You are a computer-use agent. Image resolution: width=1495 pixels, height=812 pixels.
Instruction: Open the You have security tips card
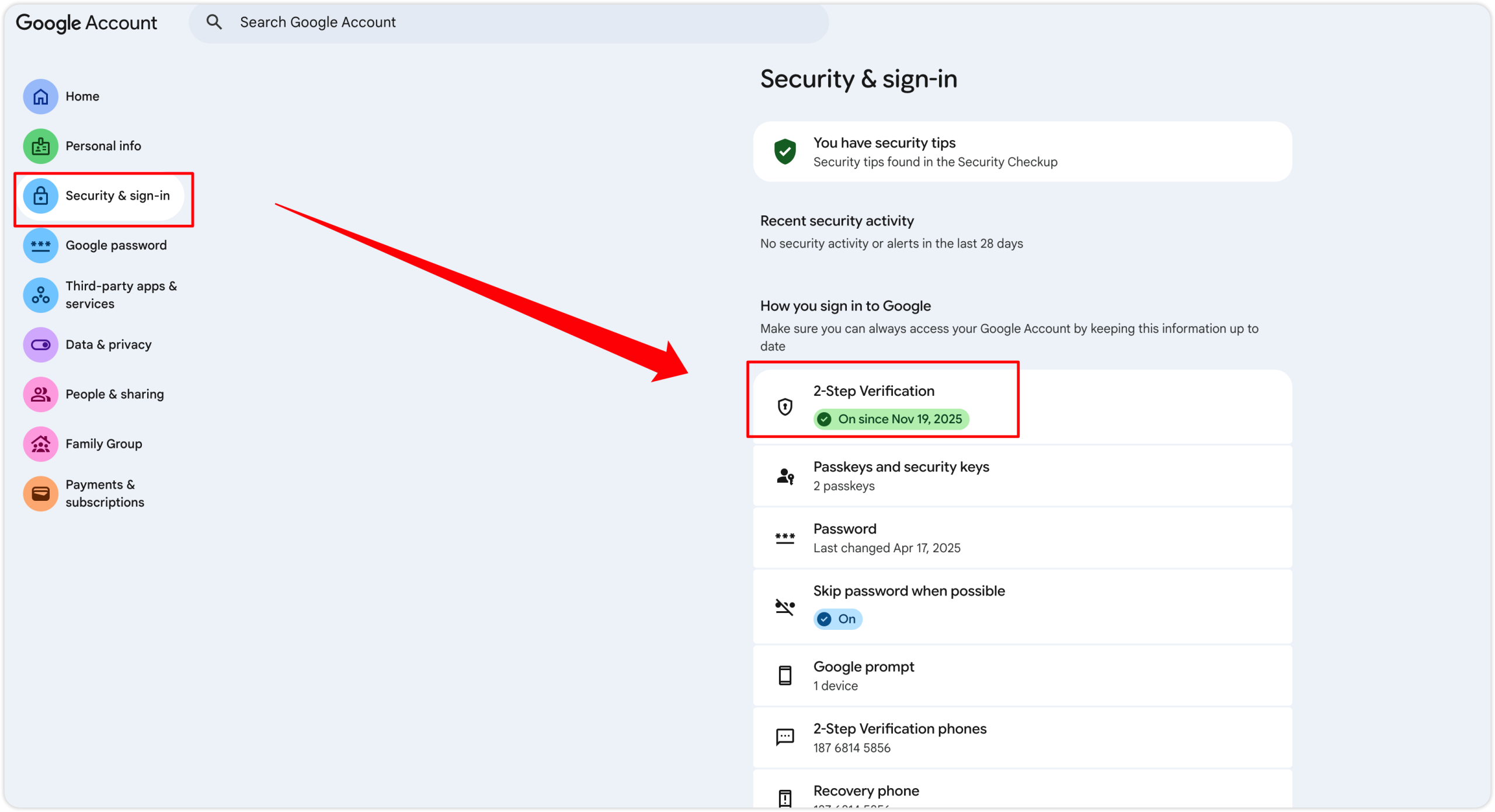(x=1022, y=152)
